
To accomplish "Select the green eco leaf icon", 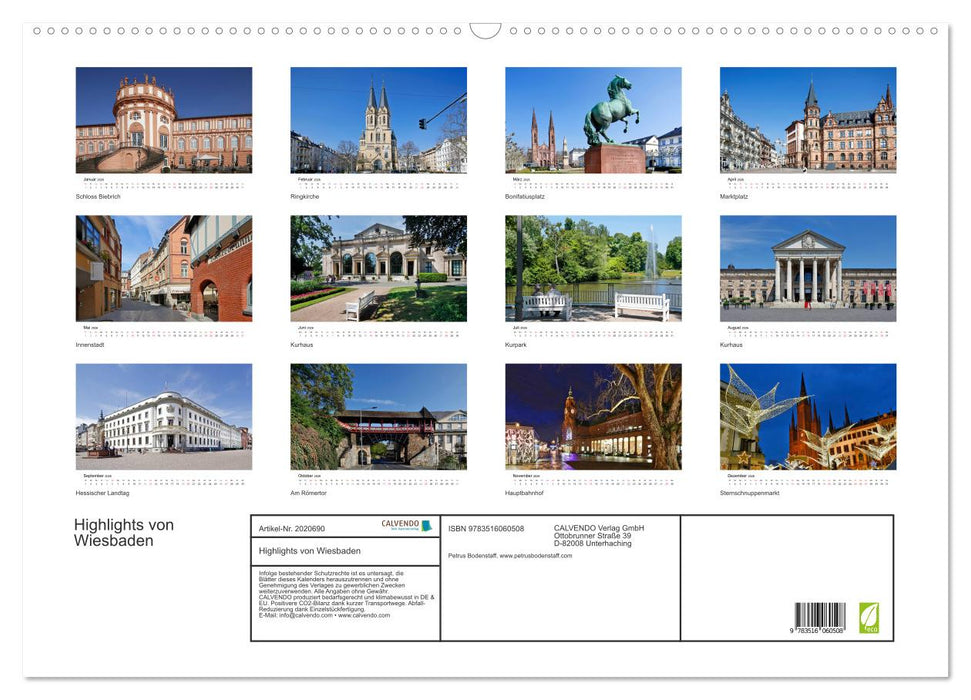I will (x=870, y=617).
